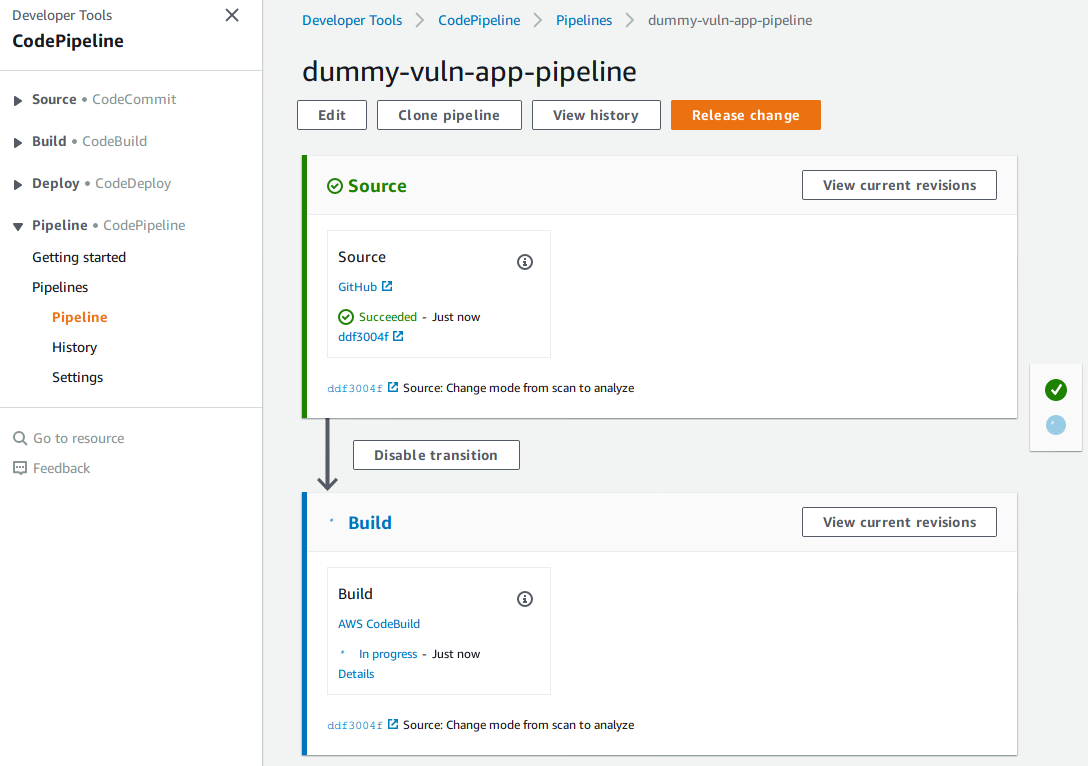This screenshot has width=1088, height=766.
Task: Go to CodePipeline breadcrumb
Action: pyautogui.click(x=479, y=20)
